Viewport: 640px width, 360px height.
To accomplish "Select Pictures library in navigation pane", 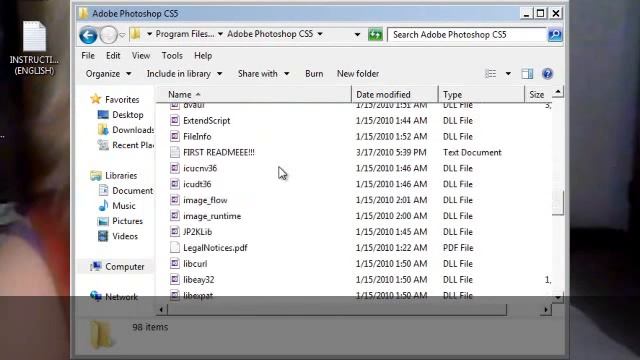I will [120, 221].
